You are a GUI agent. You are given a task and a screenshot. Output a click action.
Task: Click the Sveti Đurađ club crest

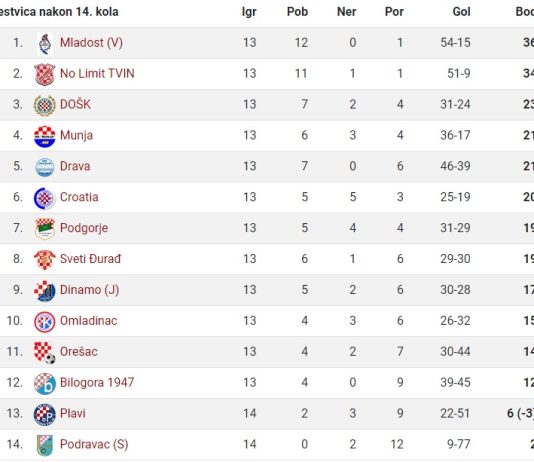point(45,260)
